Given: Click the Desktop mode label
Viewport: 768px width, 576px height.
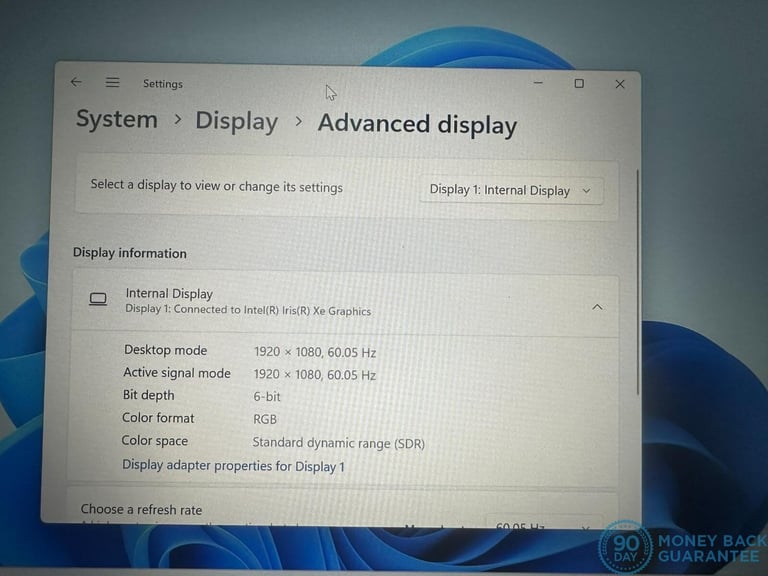Looking at the screenshot, I should 166,350.
